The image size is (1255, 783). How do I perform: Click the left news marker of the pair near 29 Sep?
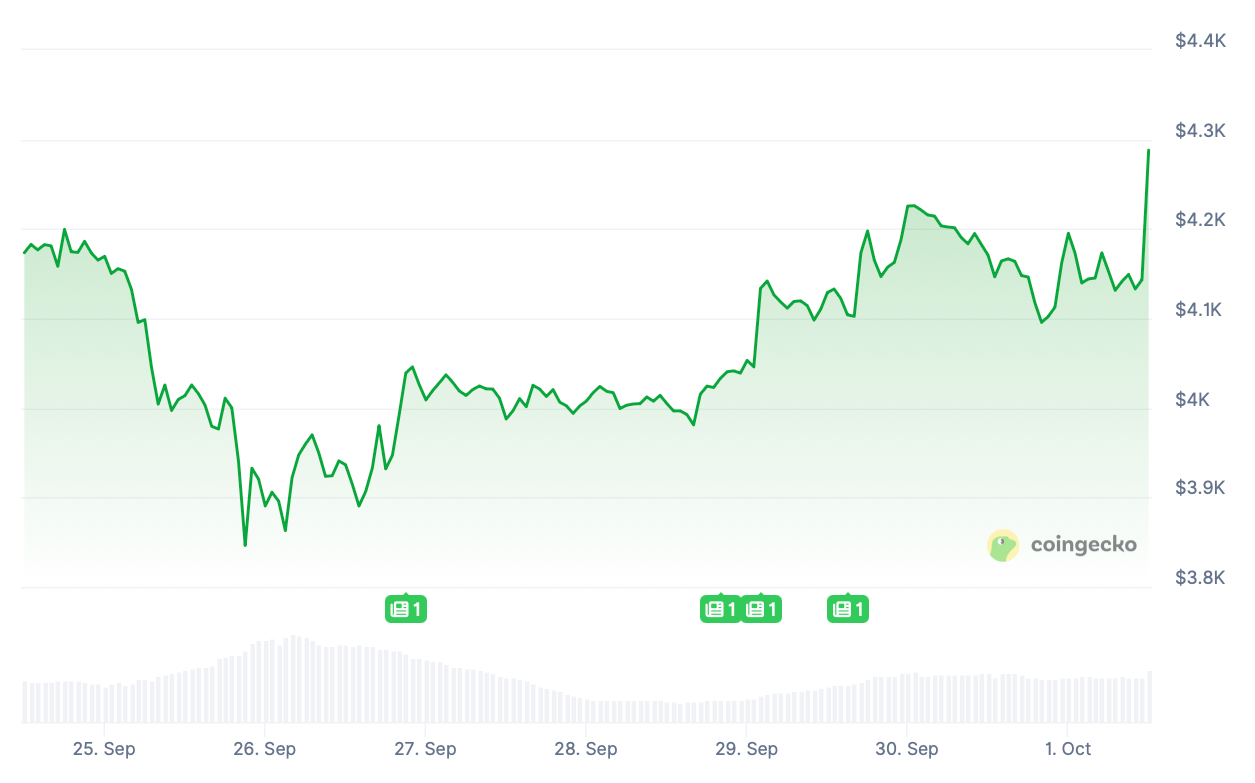720,608
